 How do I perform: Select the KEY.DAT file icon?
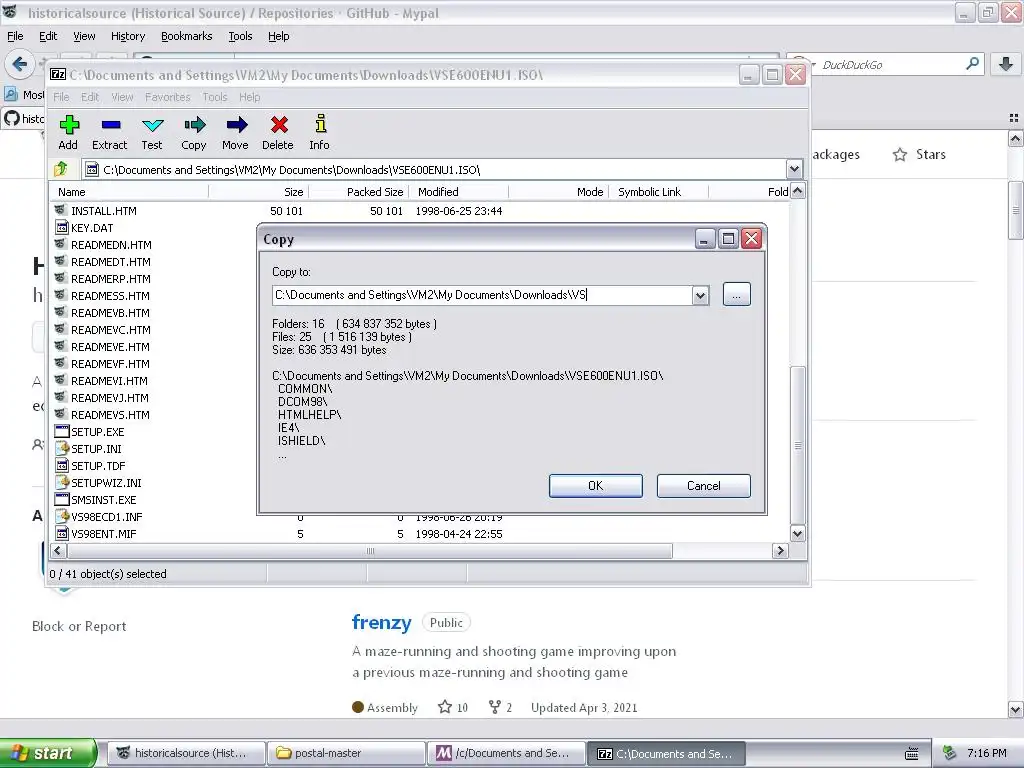click(61, 227)
